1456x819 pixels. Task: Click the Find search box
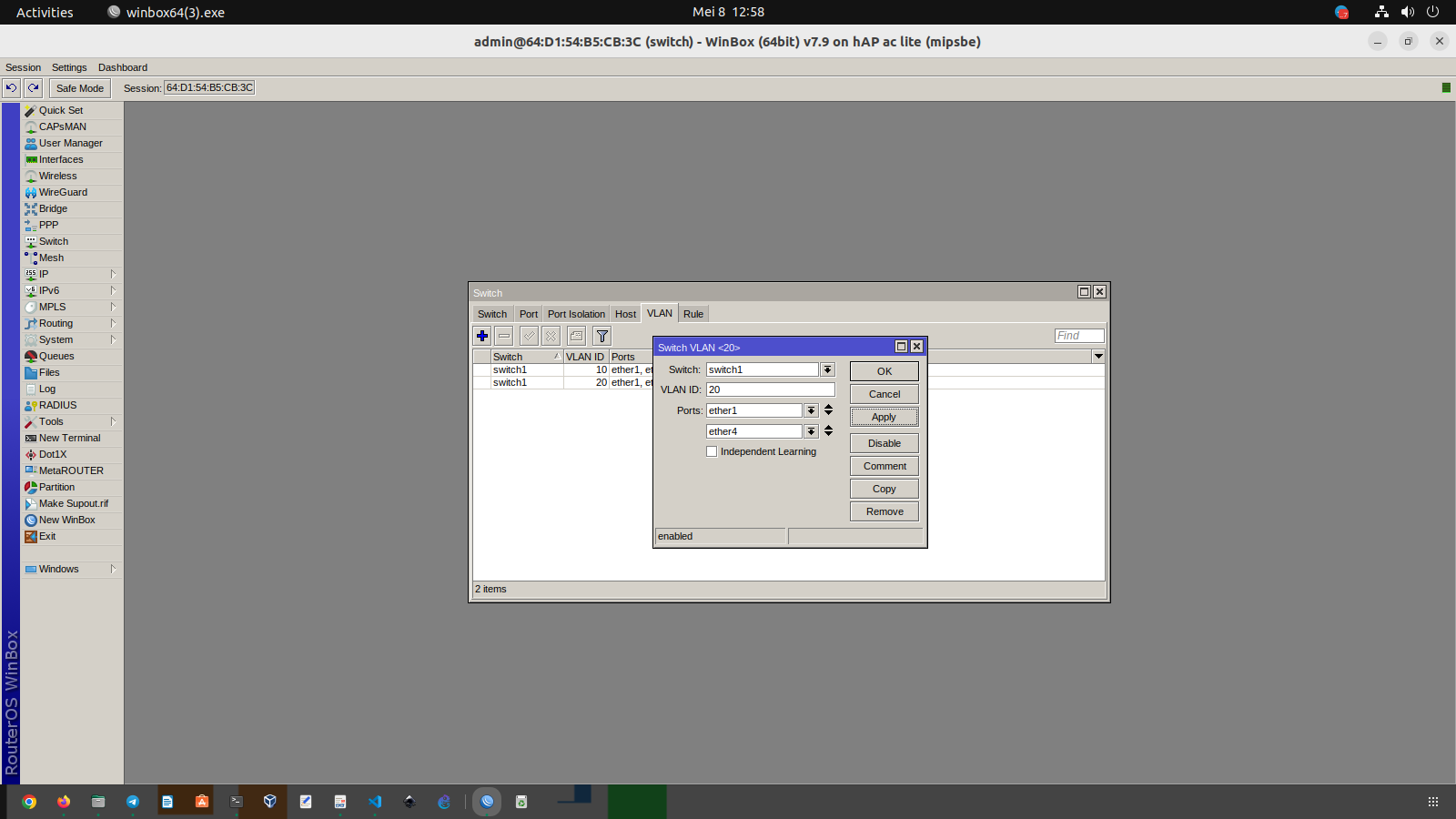click(1079, 336)
